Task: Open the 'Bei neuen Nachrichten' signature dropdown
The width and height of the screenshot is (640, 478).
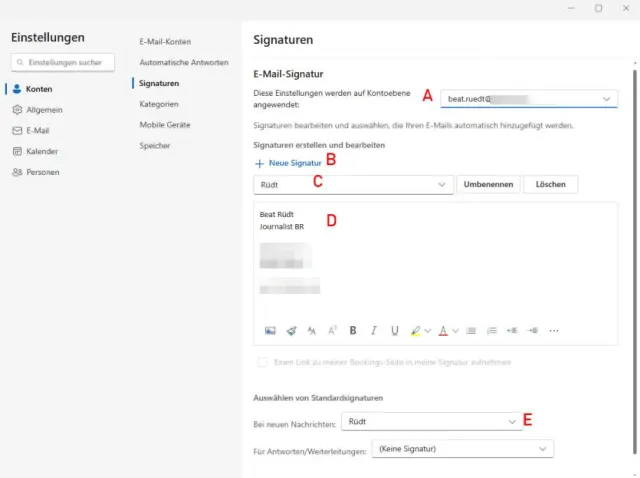Action: pos(431,422)
